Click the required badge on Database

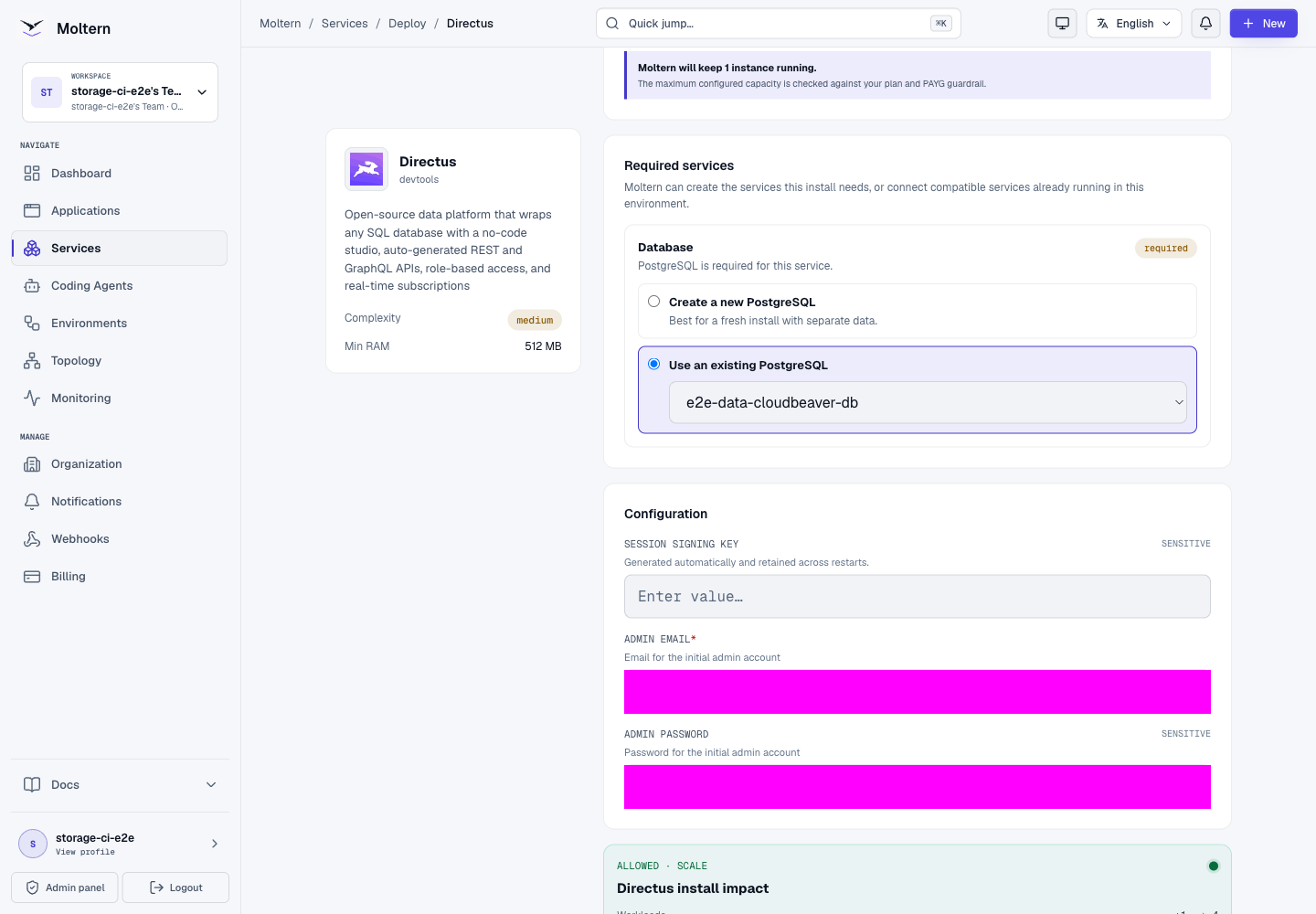click(1166, 248)
